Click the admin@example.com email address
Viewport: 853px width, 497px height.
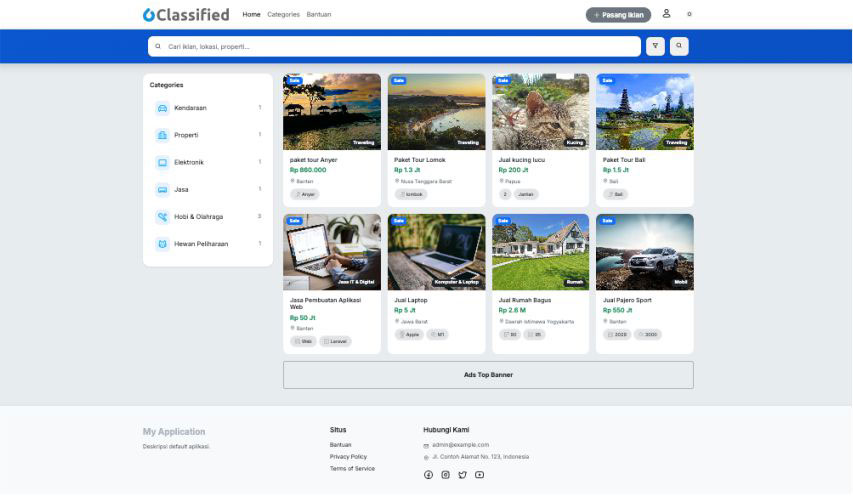(x=460, y=445)
